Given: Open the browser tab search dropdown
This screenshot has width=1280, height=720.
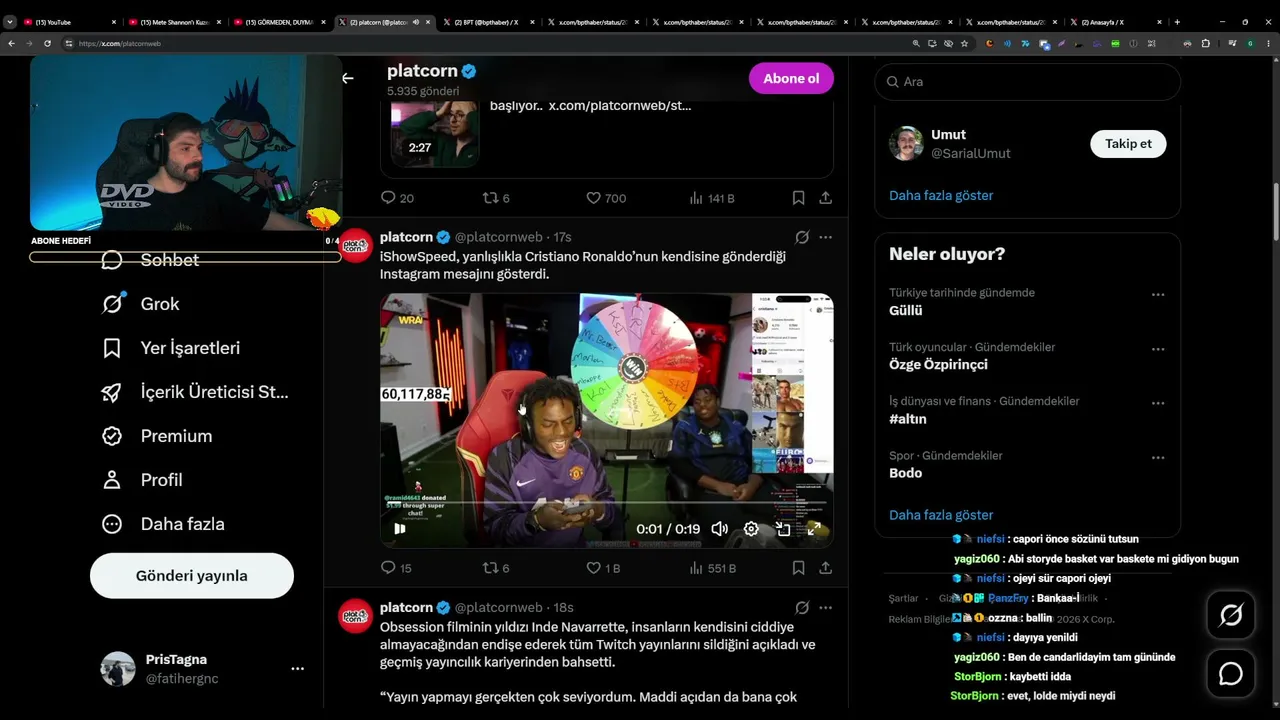Looking at the screenshot, I should coord(10,22).
